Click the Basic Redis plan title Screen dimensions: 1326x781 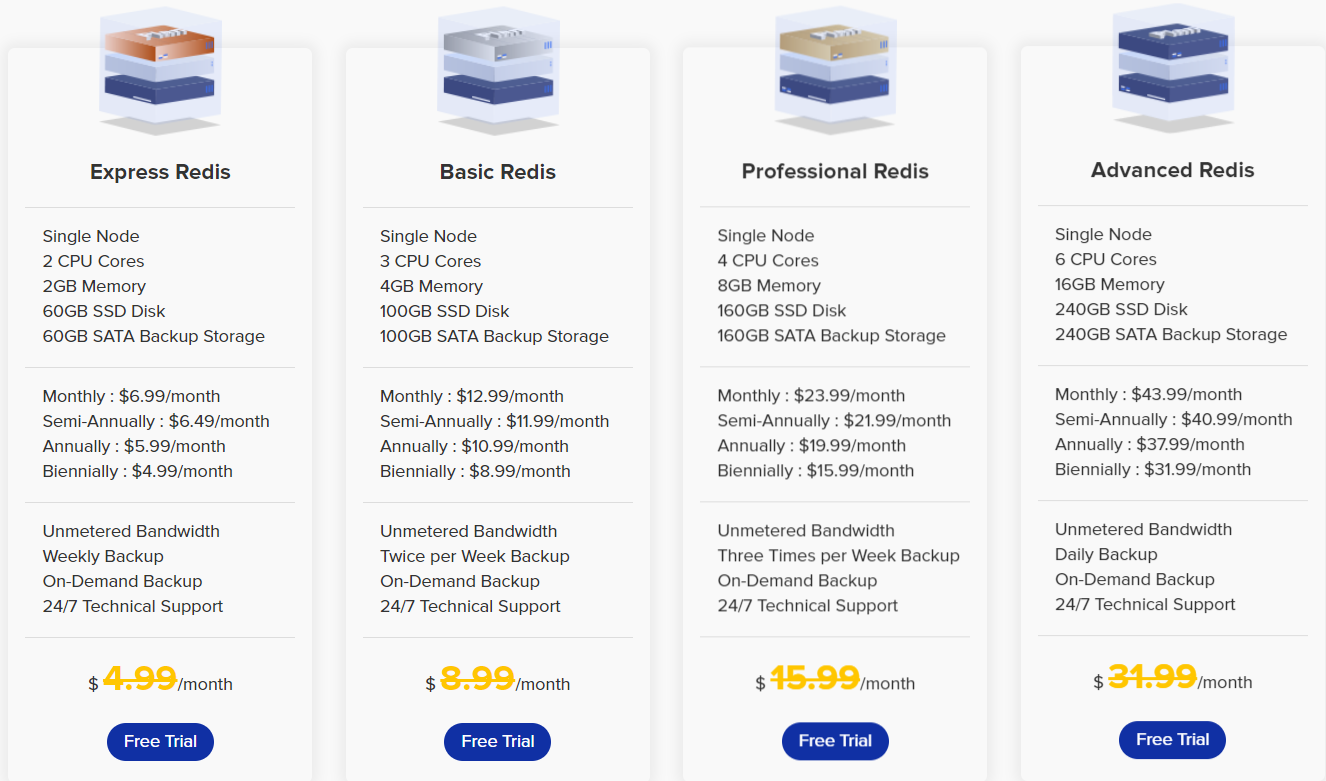click(497, 172)
